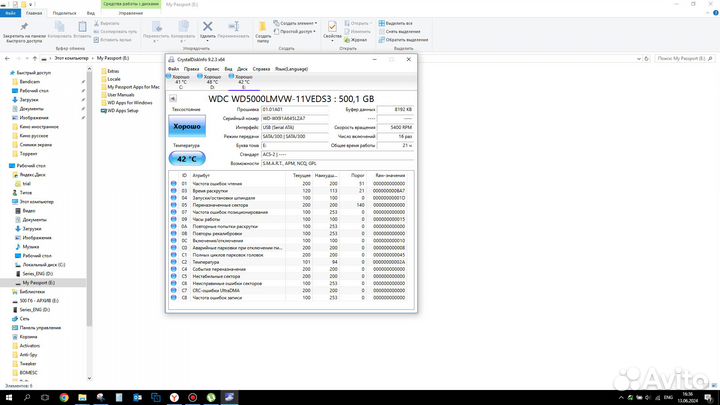Select disk C: tab showing 41 °C
Image resolution: width=720 pixels, height=405 pixels.
coord(180,82)
